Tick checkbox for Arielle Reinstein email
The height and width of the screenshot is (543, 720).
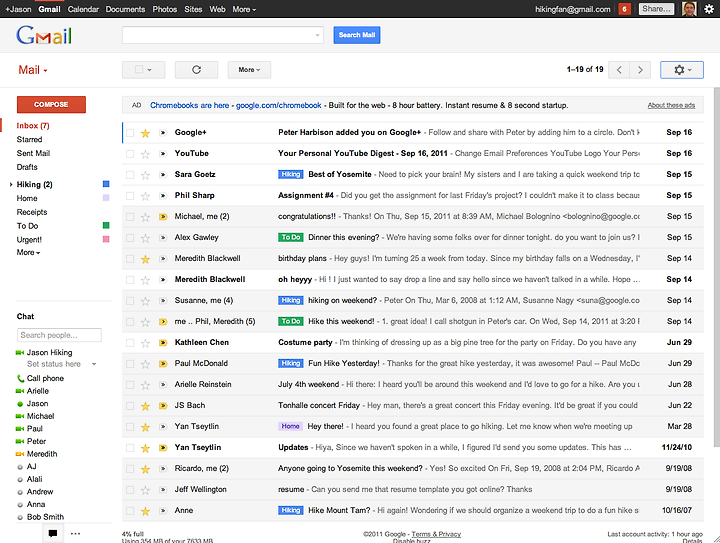click(x=130, y=385)
